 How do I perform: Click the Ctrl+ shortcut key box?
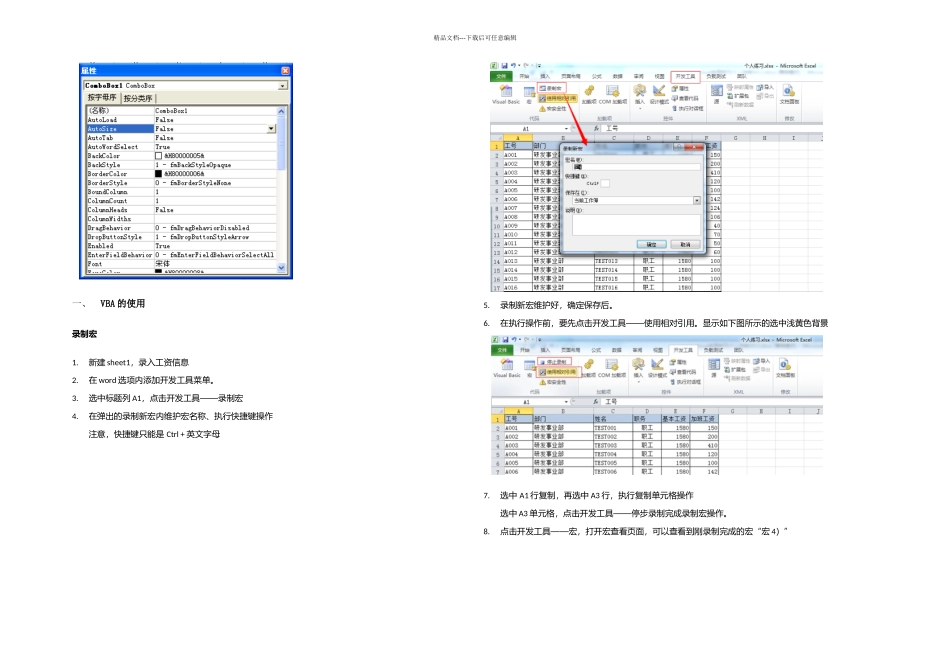605,183
